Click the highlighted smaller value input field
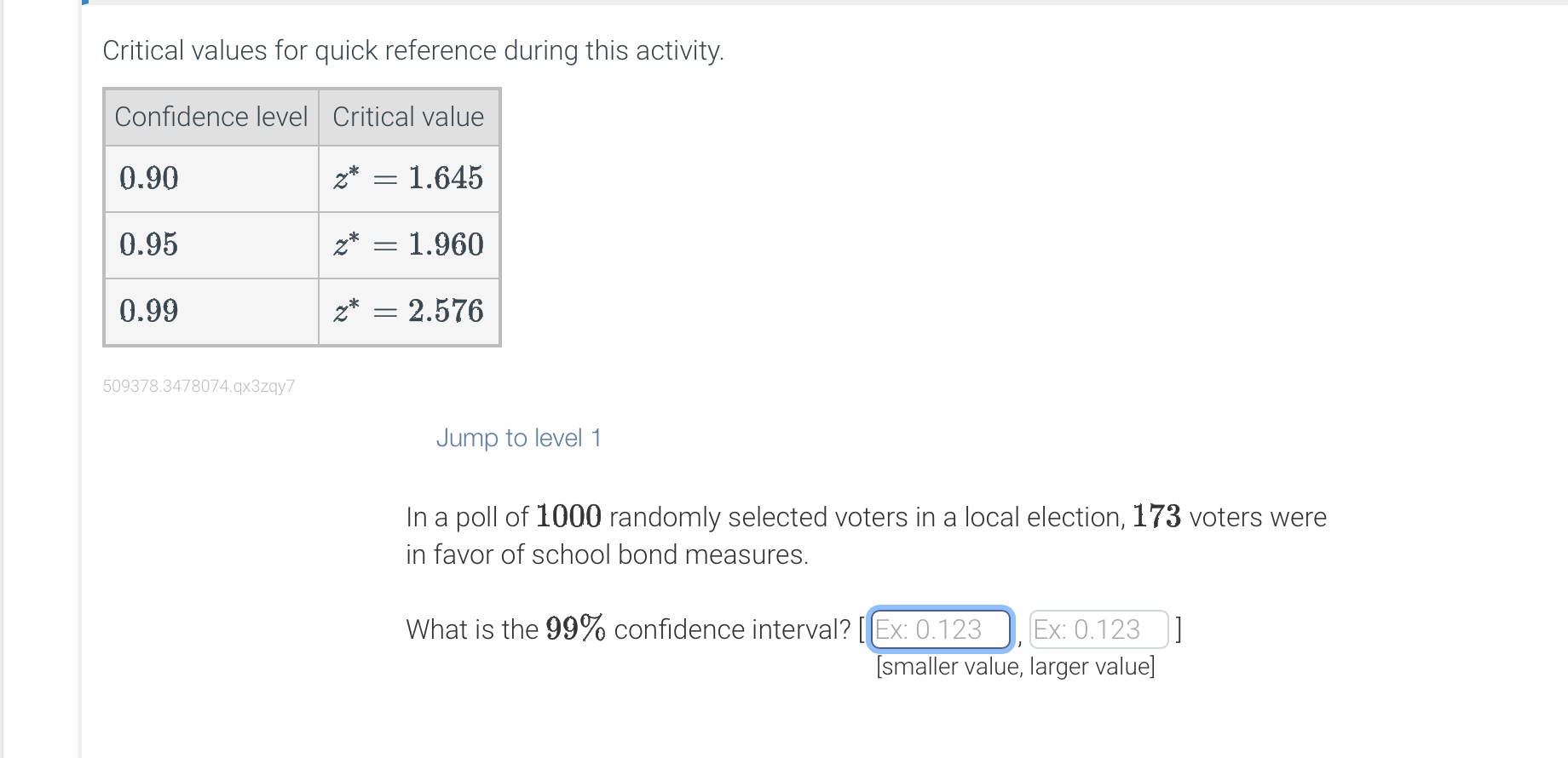 pyautogui.click(x=939, y=629)
